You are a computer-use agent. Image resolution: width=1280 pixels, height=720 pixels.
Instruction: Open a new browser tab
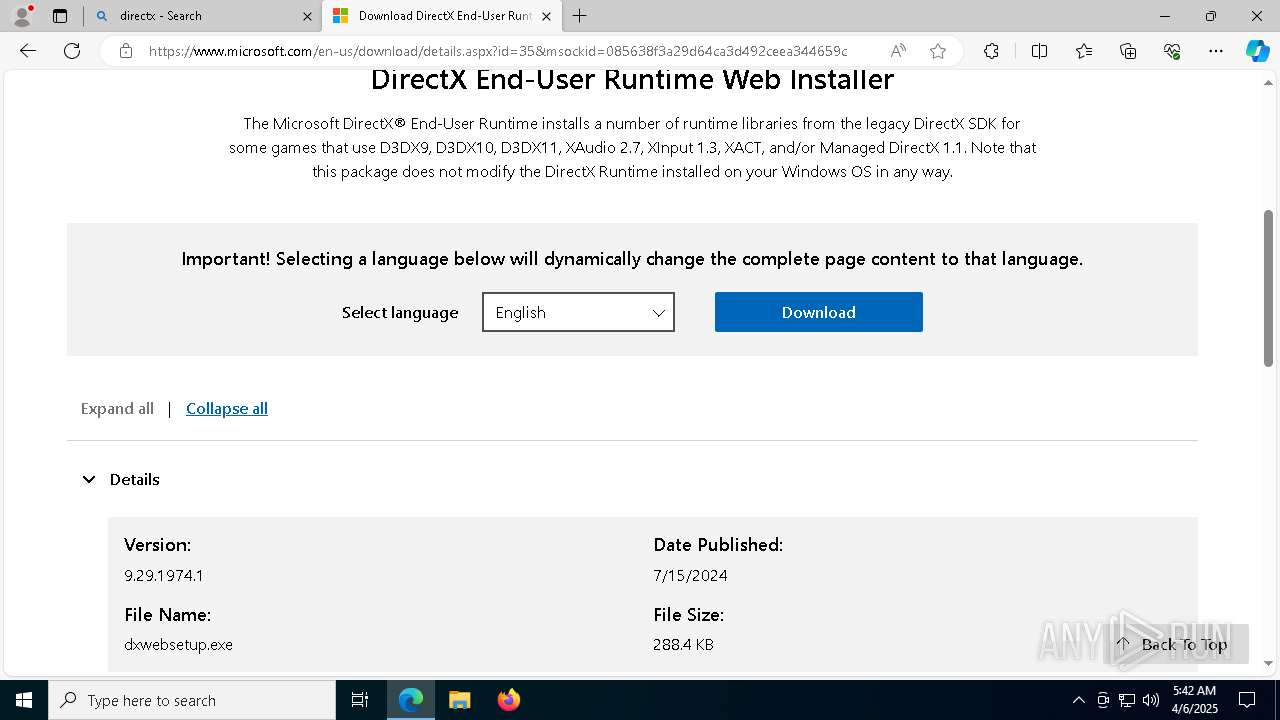580,16
